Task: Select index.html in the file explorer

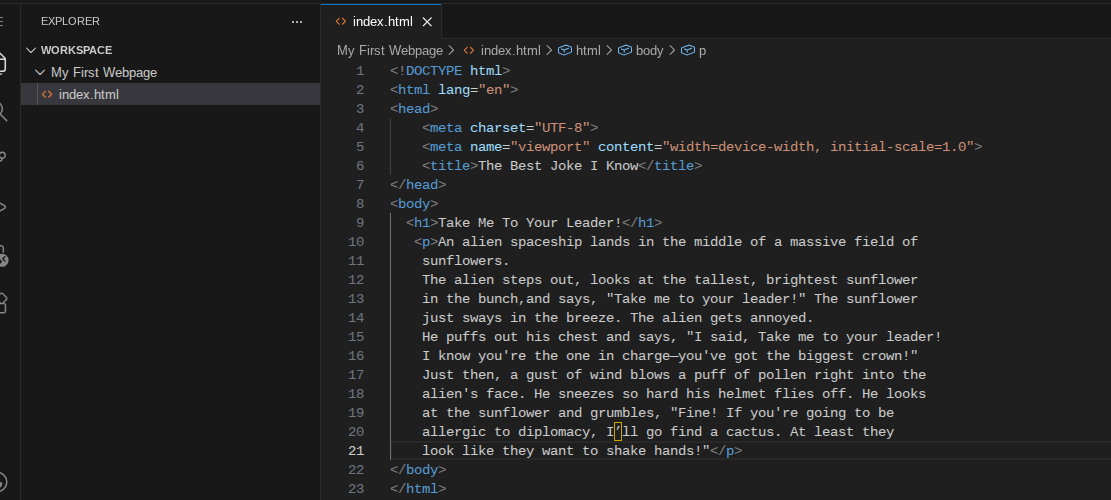Action: point(89,94)
